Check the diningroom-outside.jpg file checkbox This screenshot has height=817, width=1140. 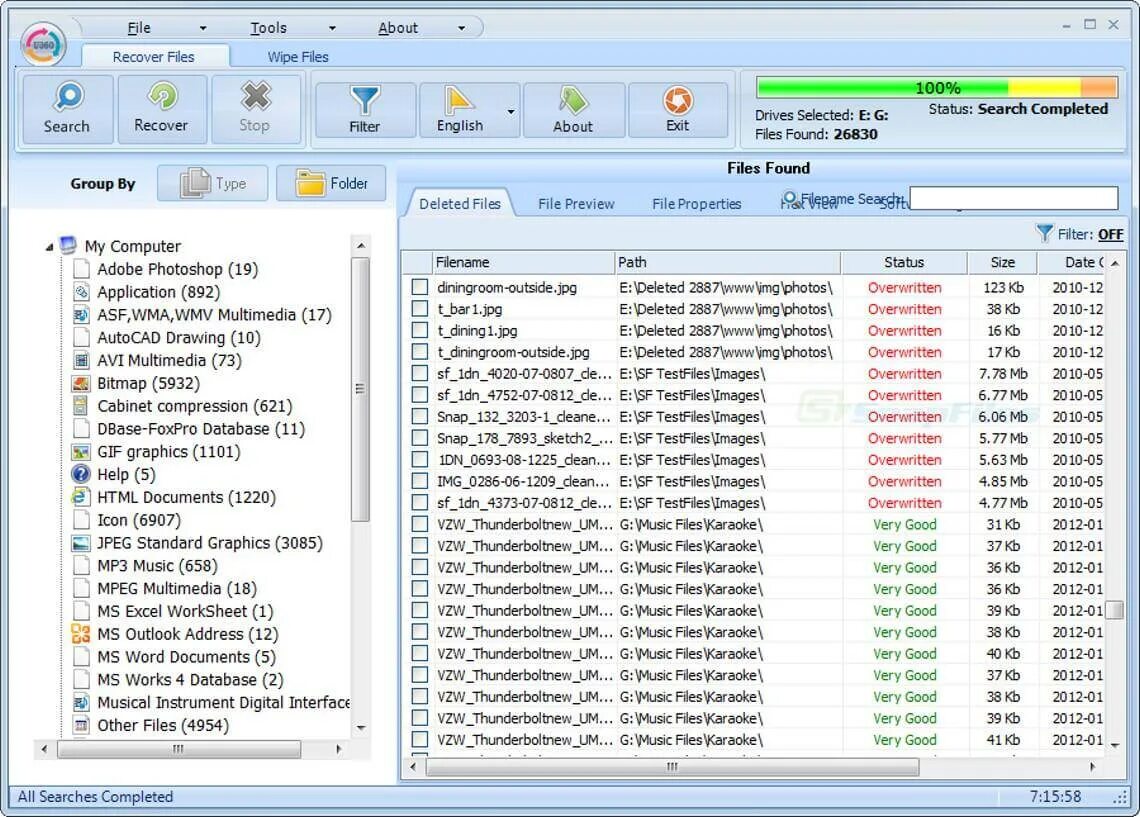point(420,287)
